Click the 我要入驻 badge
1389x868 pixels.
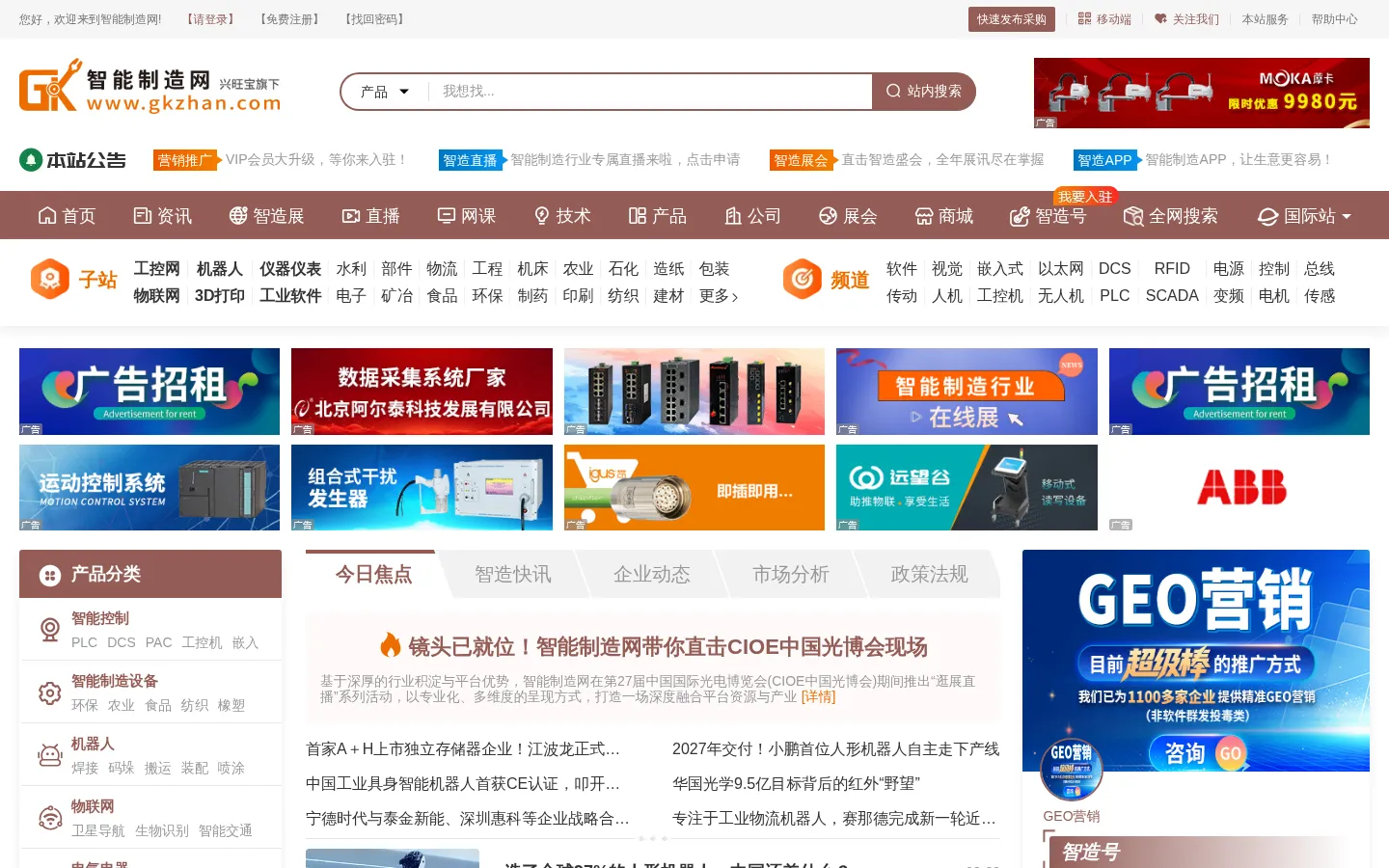point(1085,197)
